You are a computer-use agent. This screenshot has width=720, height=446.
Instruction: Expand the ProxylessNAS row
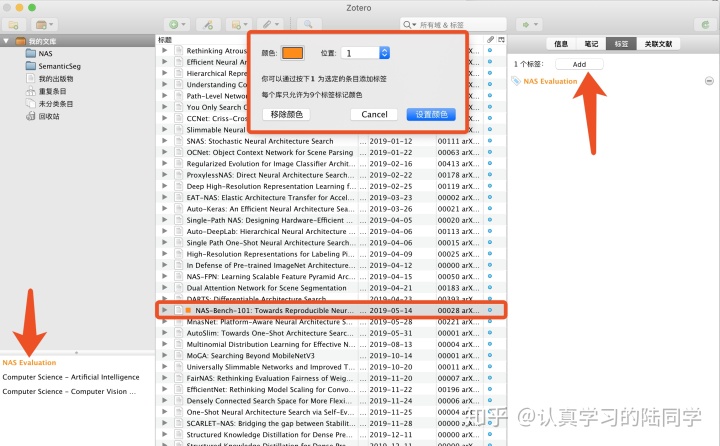(164, 175)
